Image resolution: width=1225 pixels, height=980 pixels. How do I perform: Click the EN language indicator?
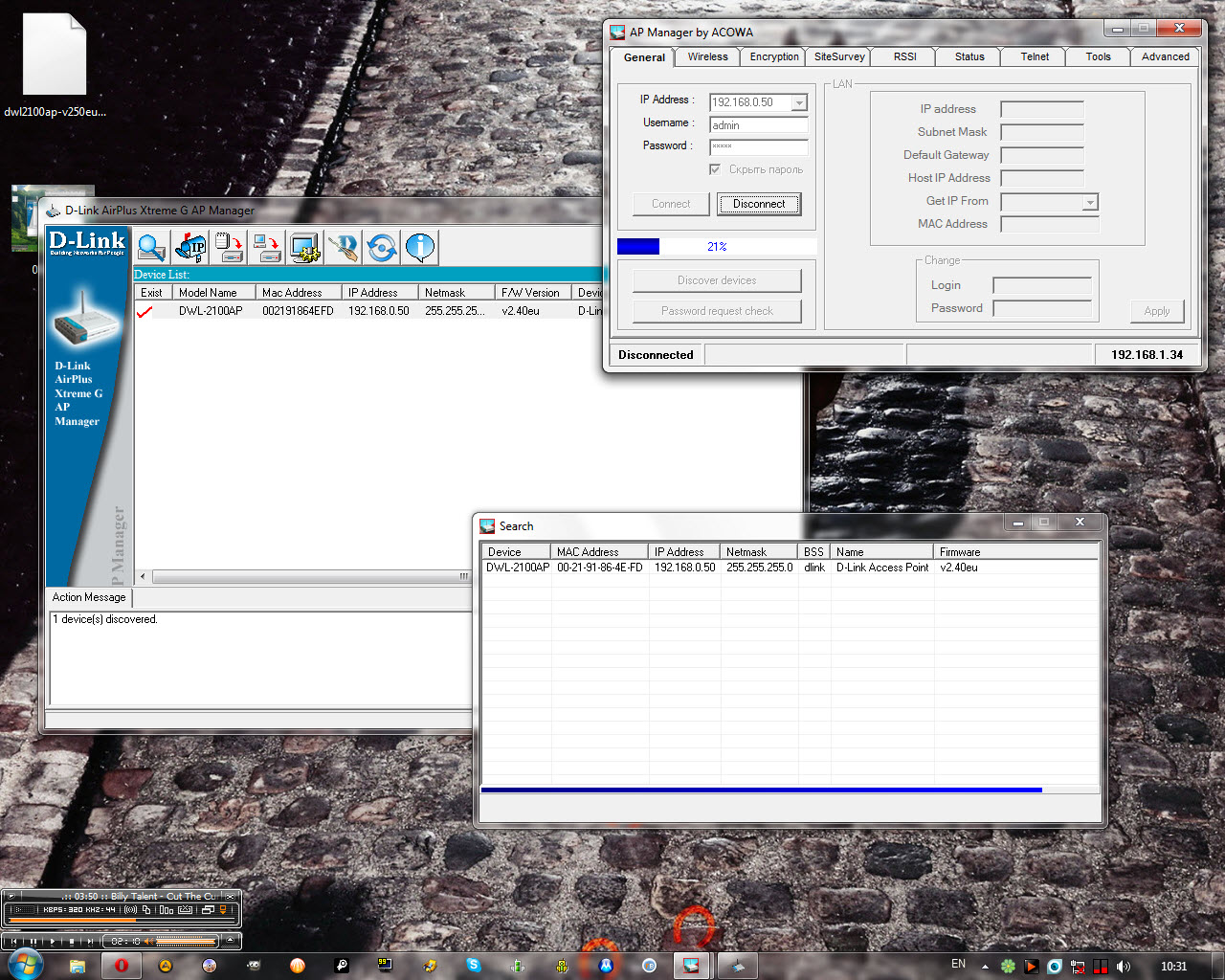[958, 964]
